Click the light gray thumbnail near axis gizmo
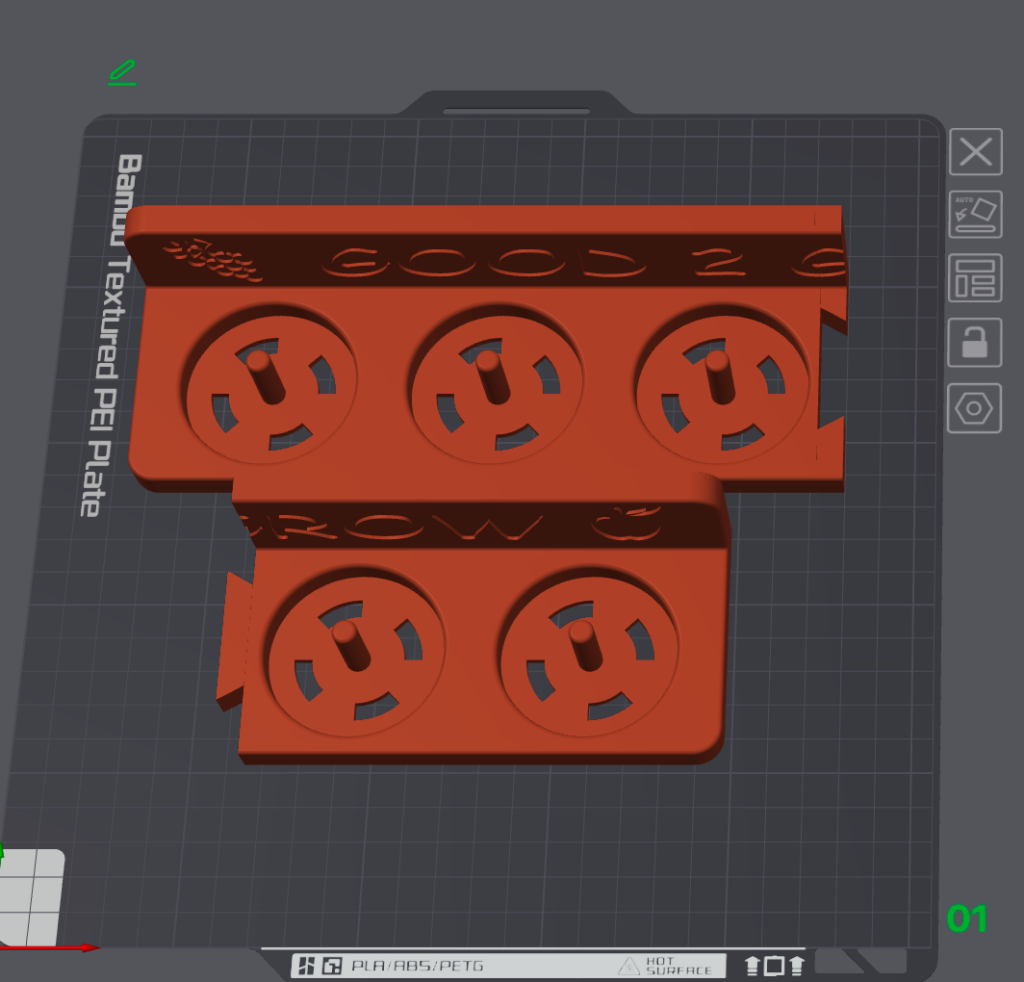This screenshot has height=982, width=1024. click(32, 893)
